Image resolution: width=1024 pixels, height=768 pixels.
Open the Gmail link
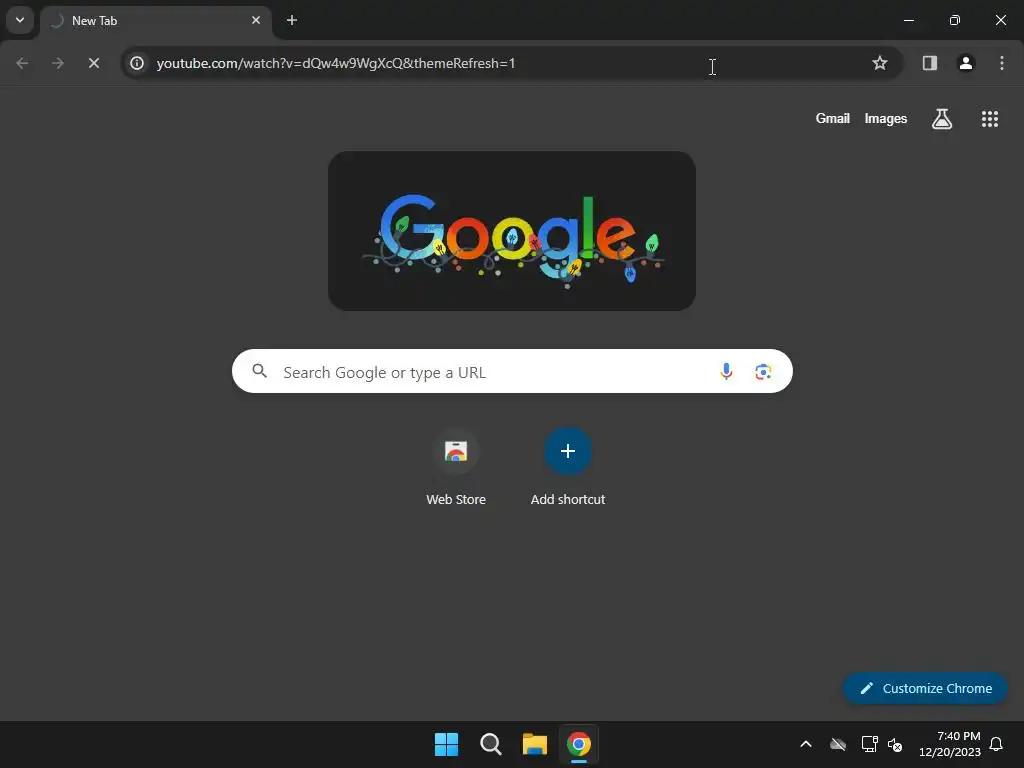coord(833,118)
